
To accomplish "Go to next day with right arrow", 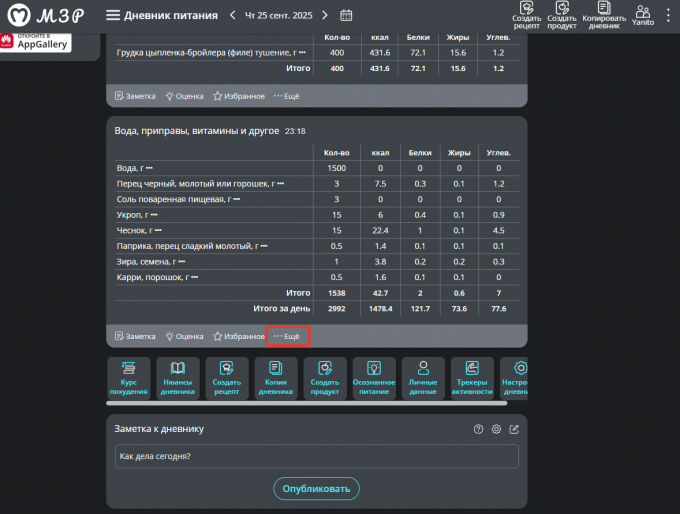I will click(324, 15).
